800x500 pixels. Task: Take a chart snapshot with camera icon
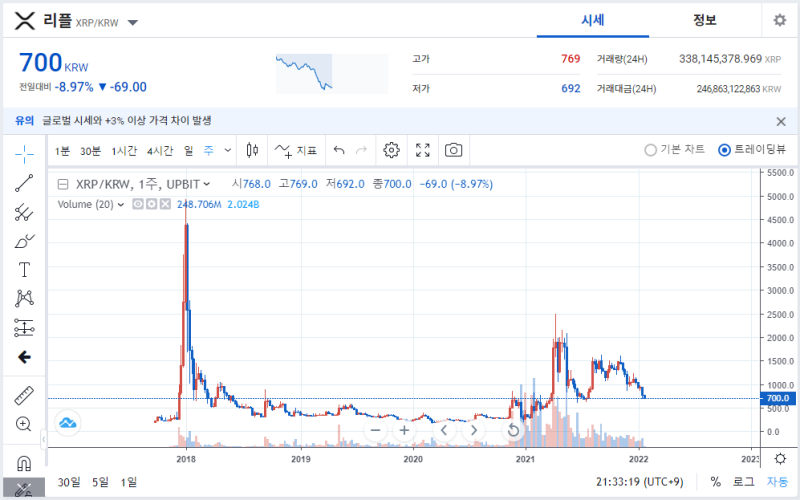pyautogui.click(x=454, y=150)
